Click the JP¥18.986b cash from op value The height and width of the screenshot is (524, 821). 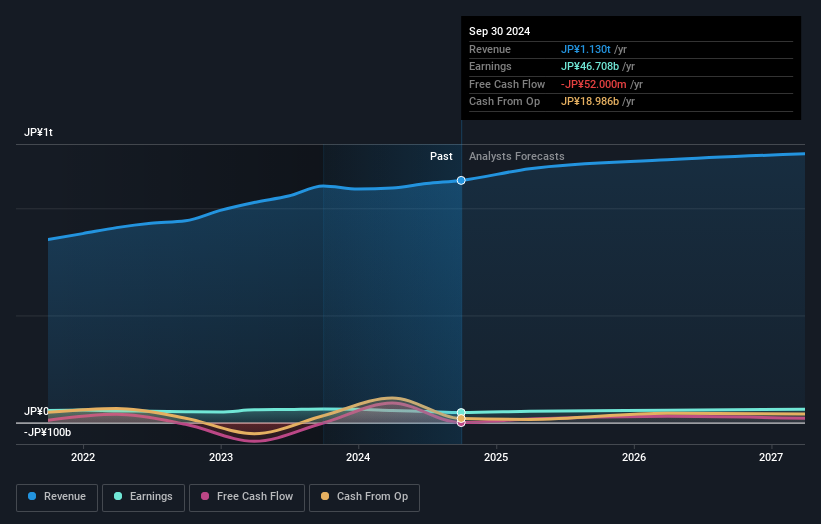click(590, 102)
